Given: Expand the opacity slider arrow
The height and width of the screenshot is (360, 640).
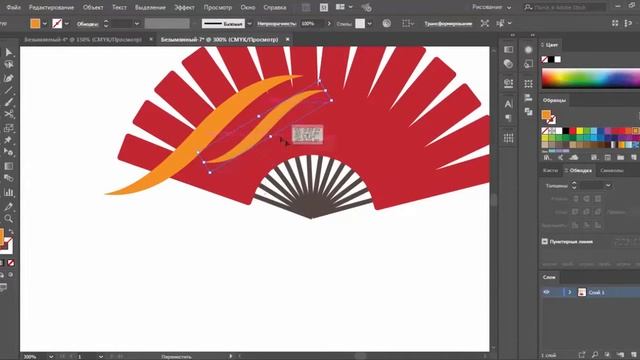Looking at the screenshot, I should (329, 24).
